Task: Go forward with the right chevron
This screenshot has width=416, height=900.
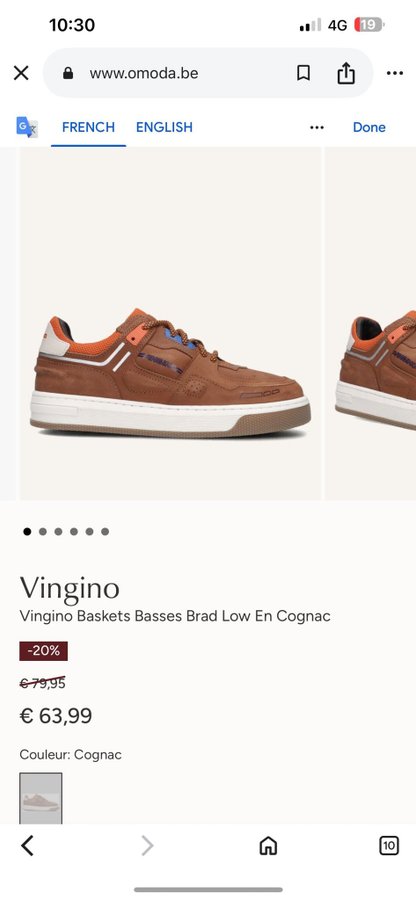Action: tap(147, 845)
